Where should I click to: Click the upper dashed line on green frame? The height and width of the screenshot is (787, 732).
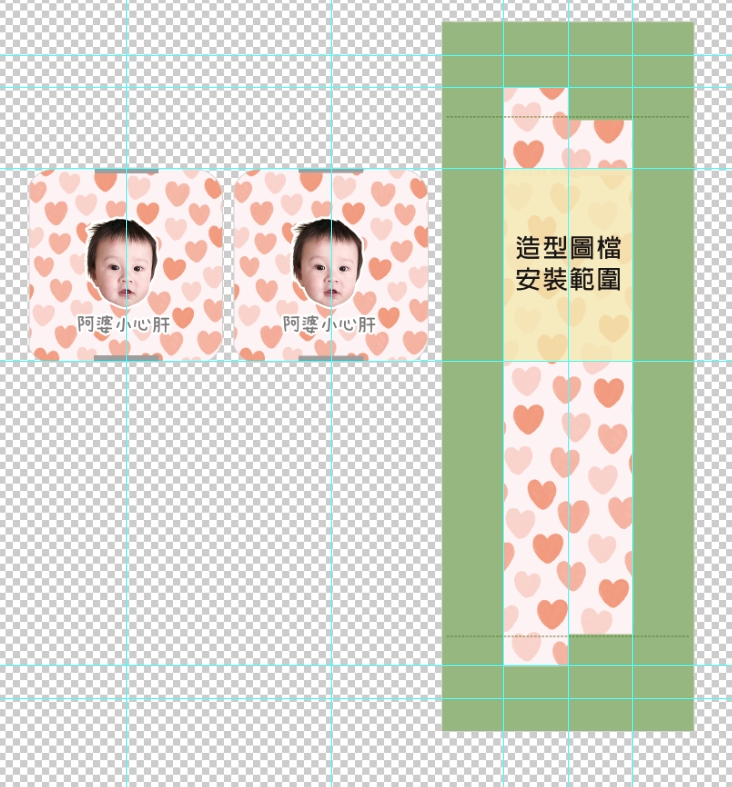click(x=472, y=117)
